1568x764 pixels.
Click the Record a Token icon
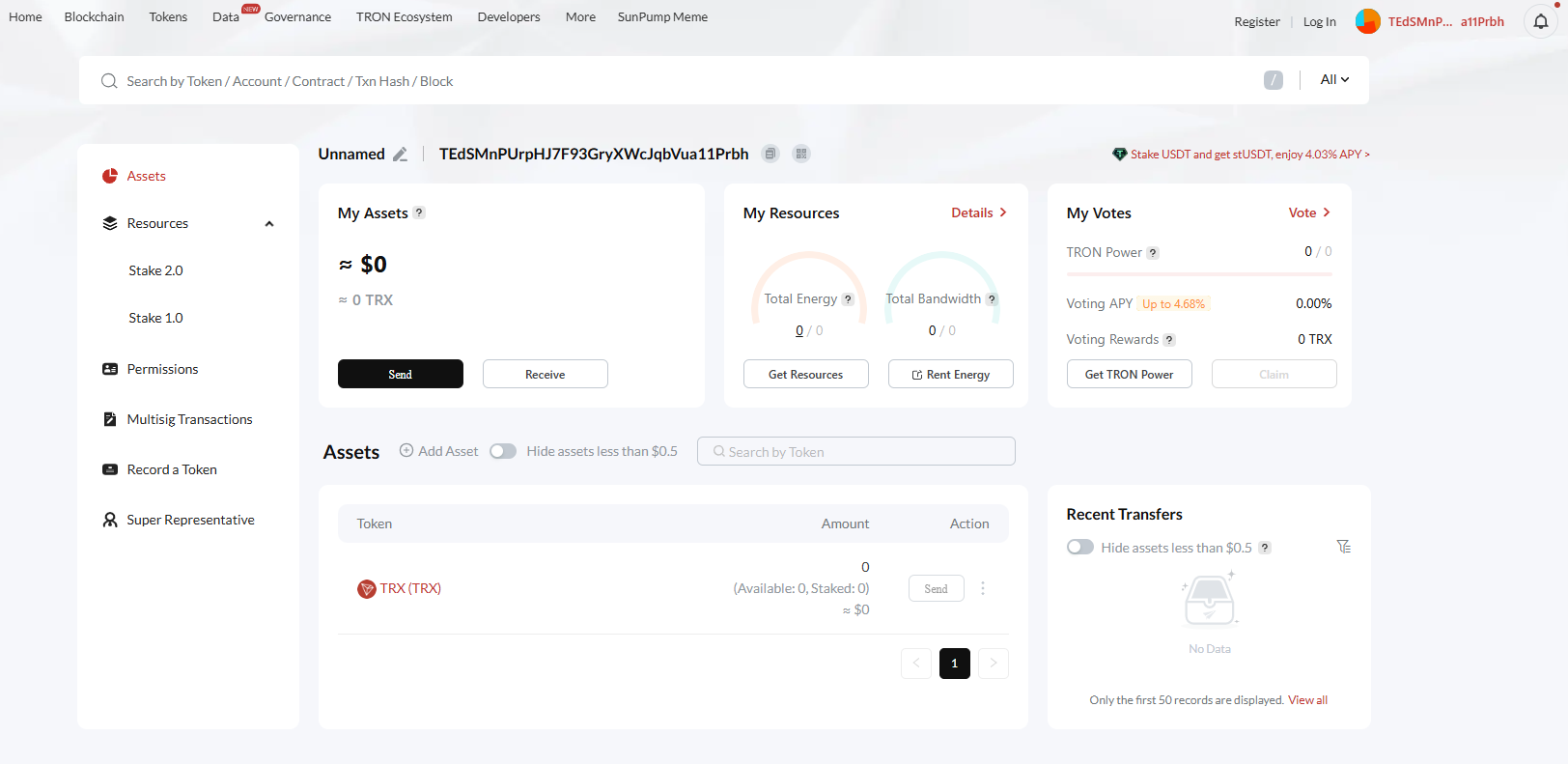click(110, 469)
